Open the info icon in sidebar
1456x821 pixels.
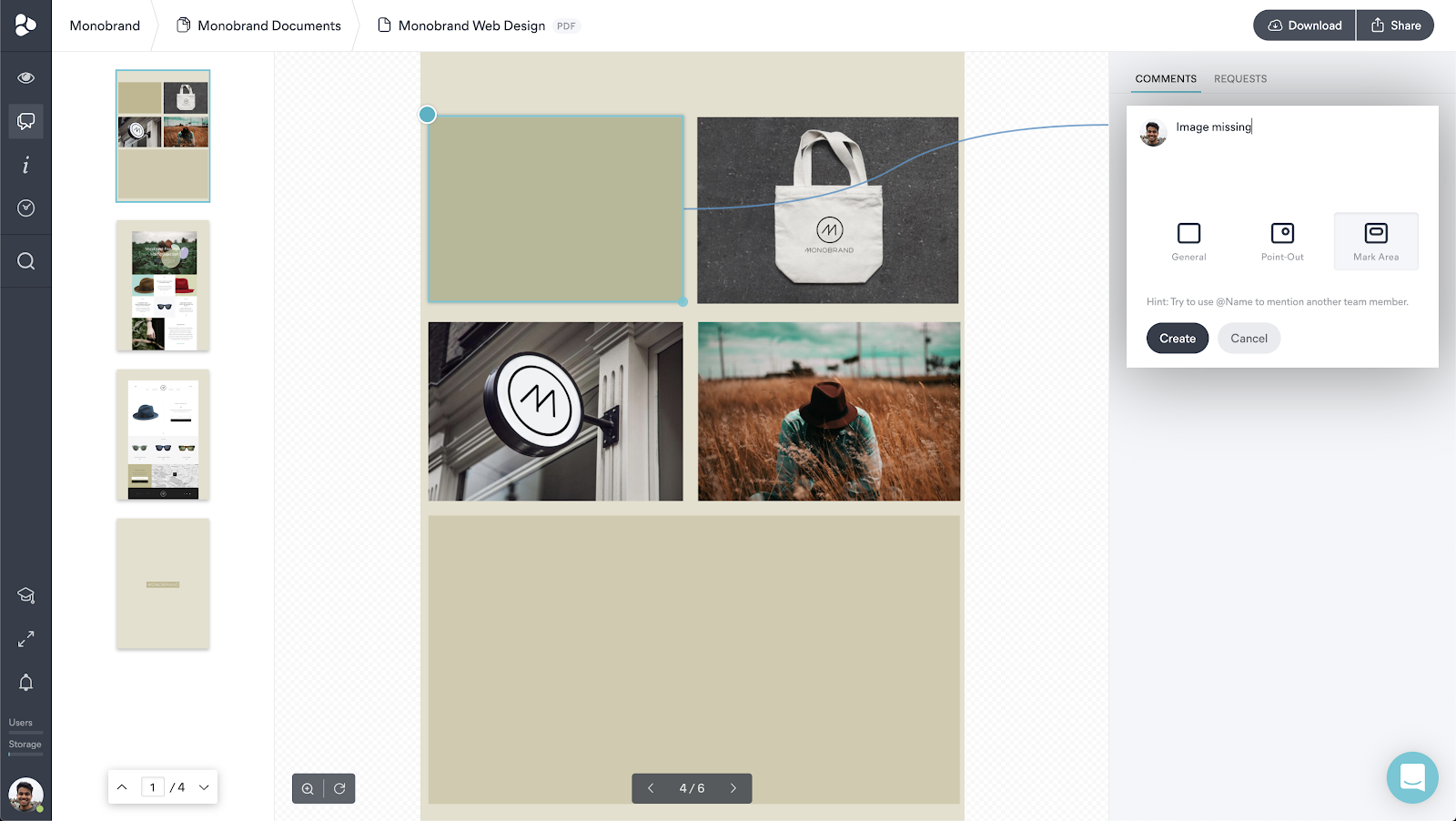coord(26,165)
